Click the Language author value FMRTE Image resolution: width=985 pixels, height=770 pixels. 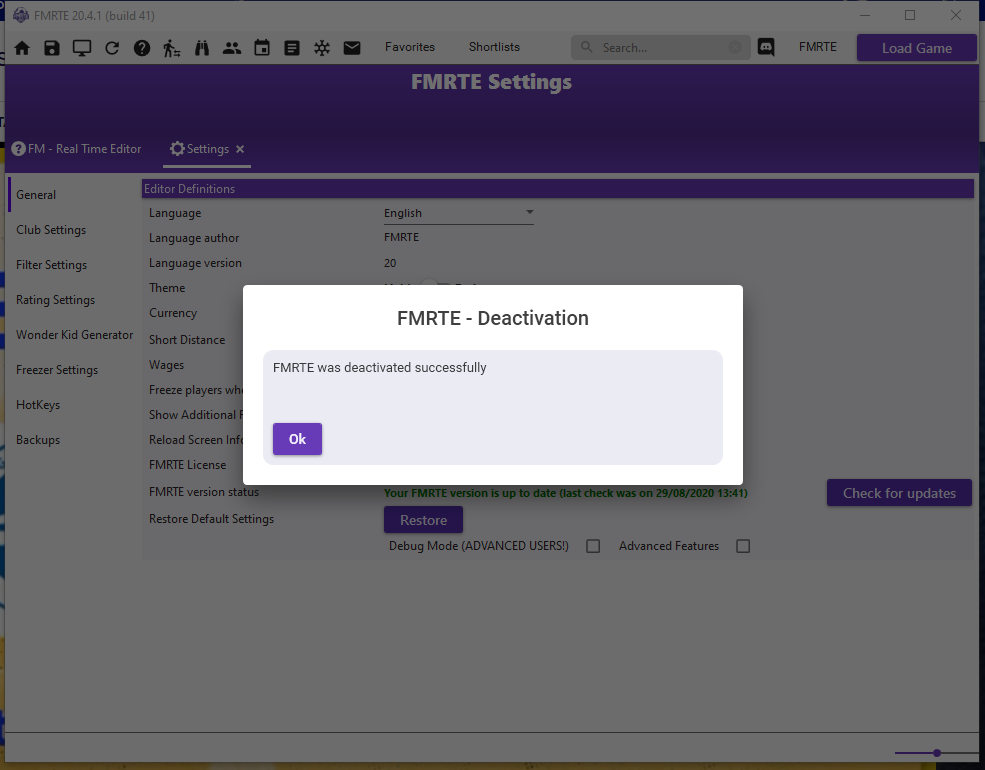coord(401,237)
